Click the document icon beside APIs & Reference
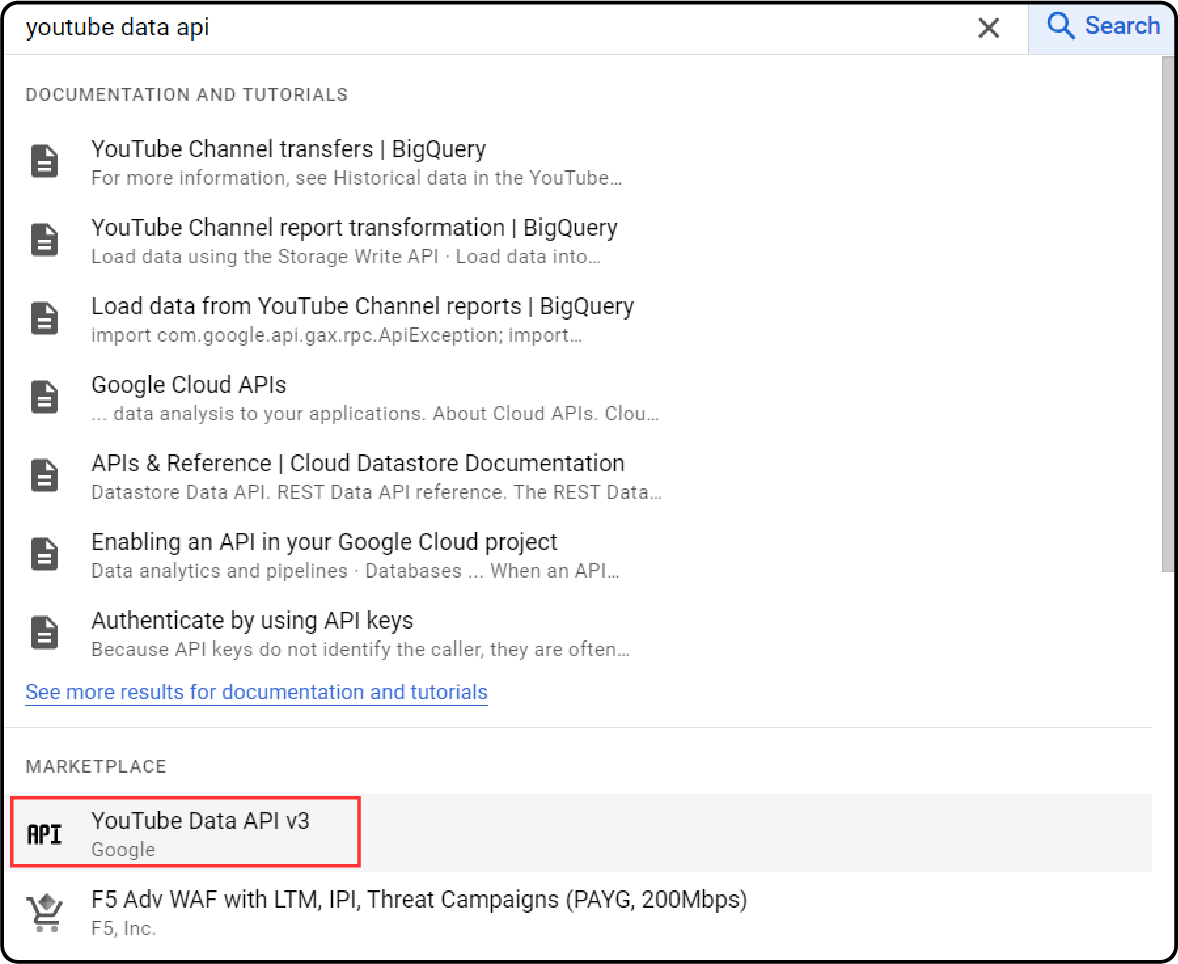Image resolution: width=1178 pixels, height=964 pixels. tap(44, 476)
